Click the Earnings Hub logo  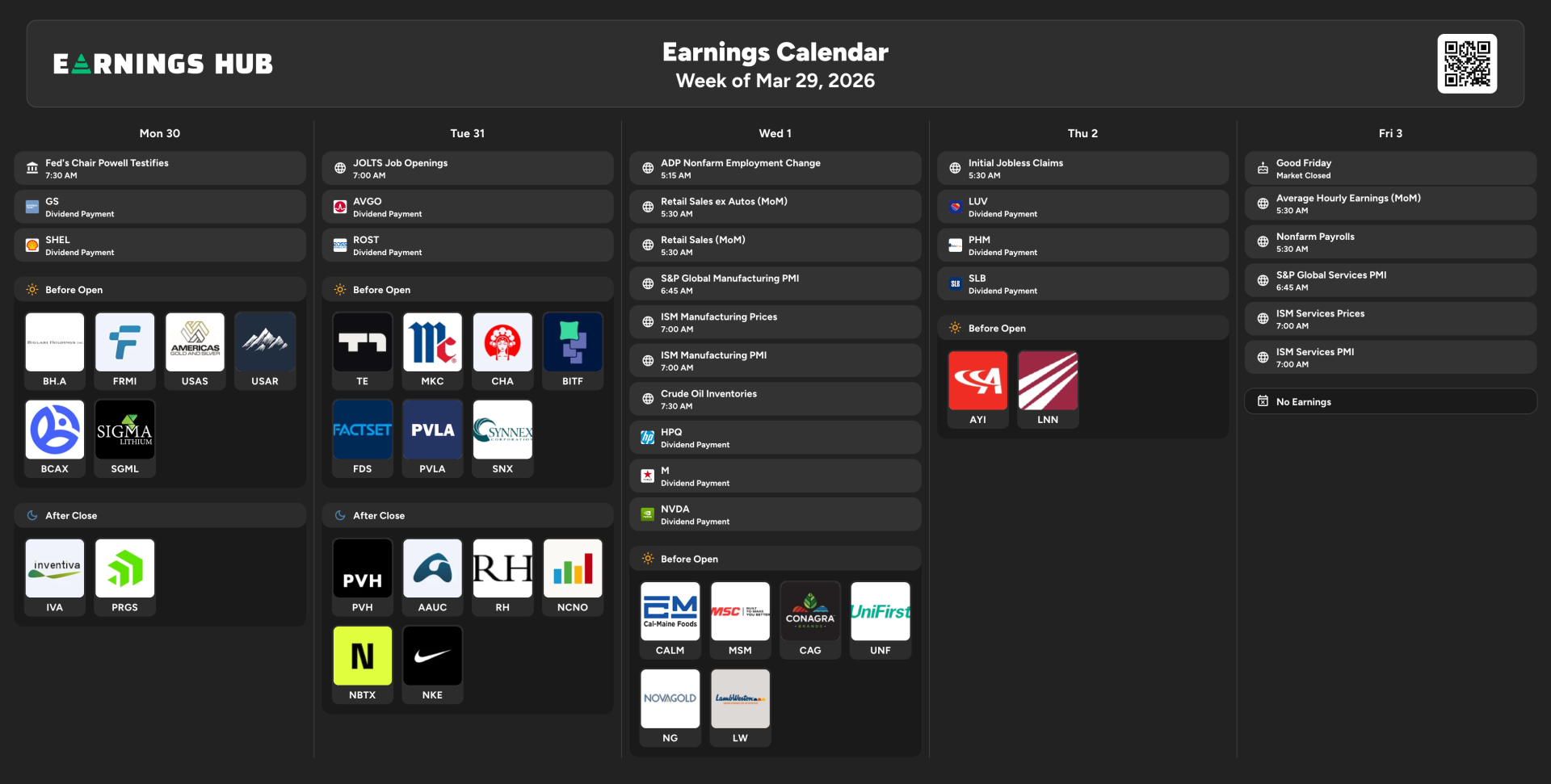point(163,64)
